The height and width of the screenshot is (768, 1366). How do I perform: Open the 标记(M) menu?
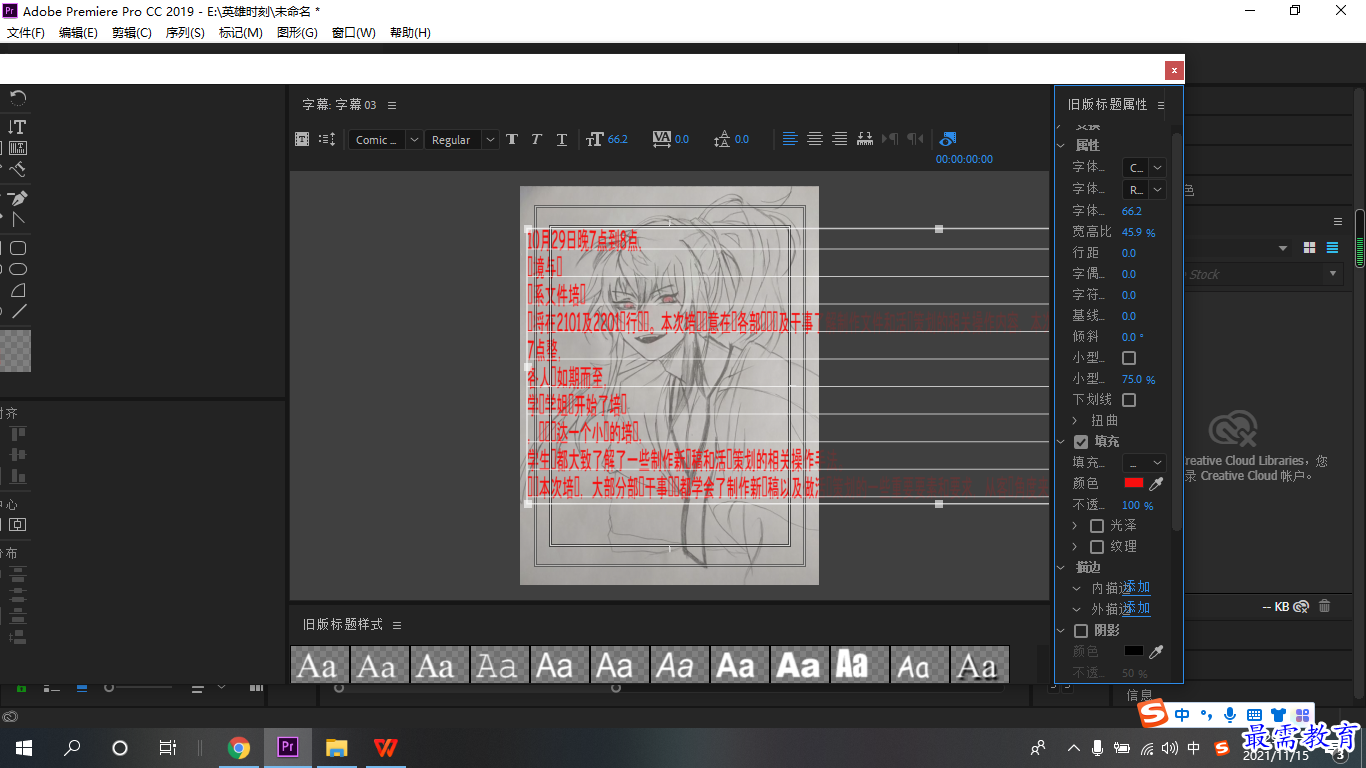point(241,33)
